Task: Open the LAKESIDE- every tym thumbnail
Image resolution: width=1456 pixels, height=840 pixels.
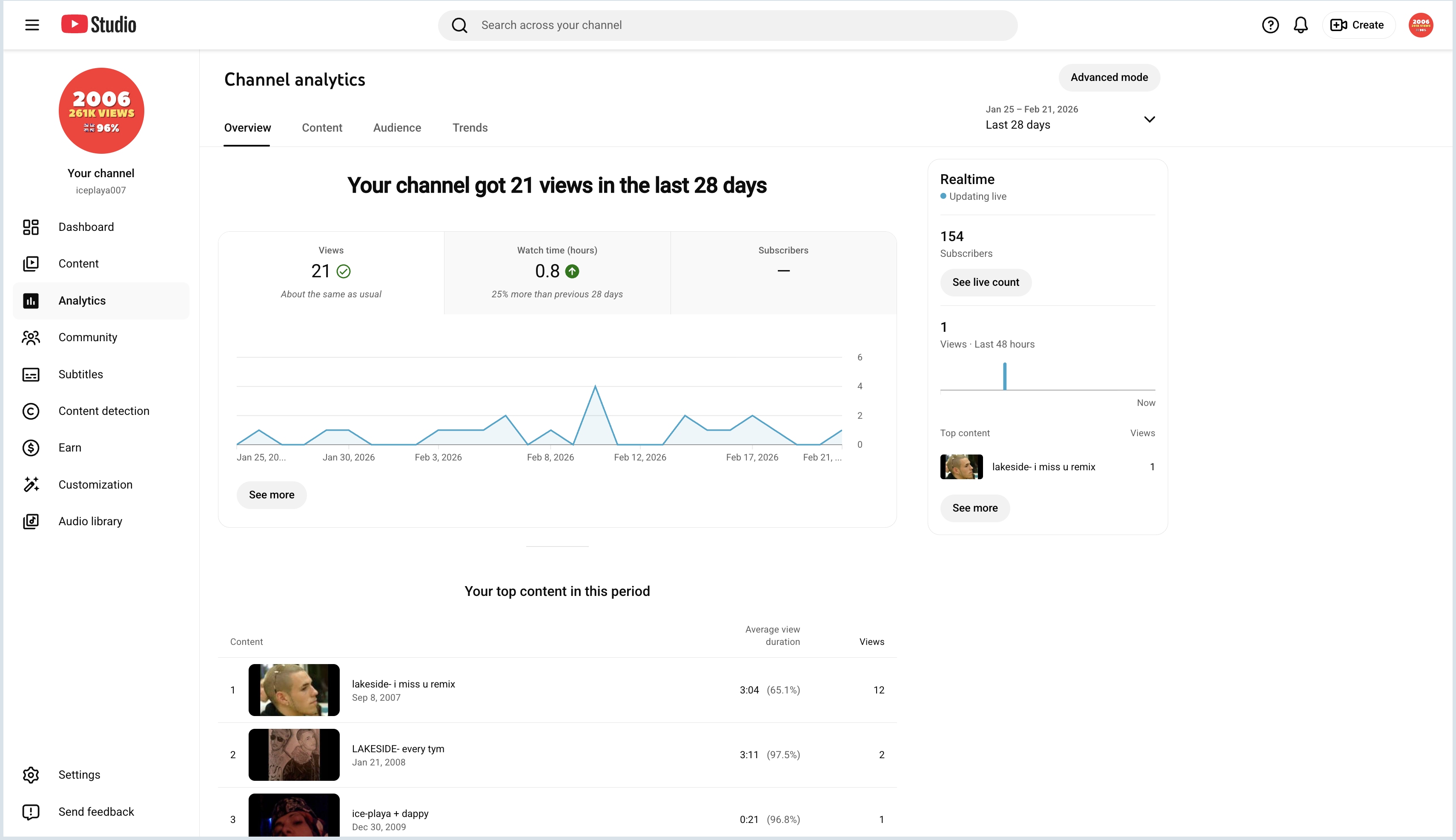Action: (294, 755)
